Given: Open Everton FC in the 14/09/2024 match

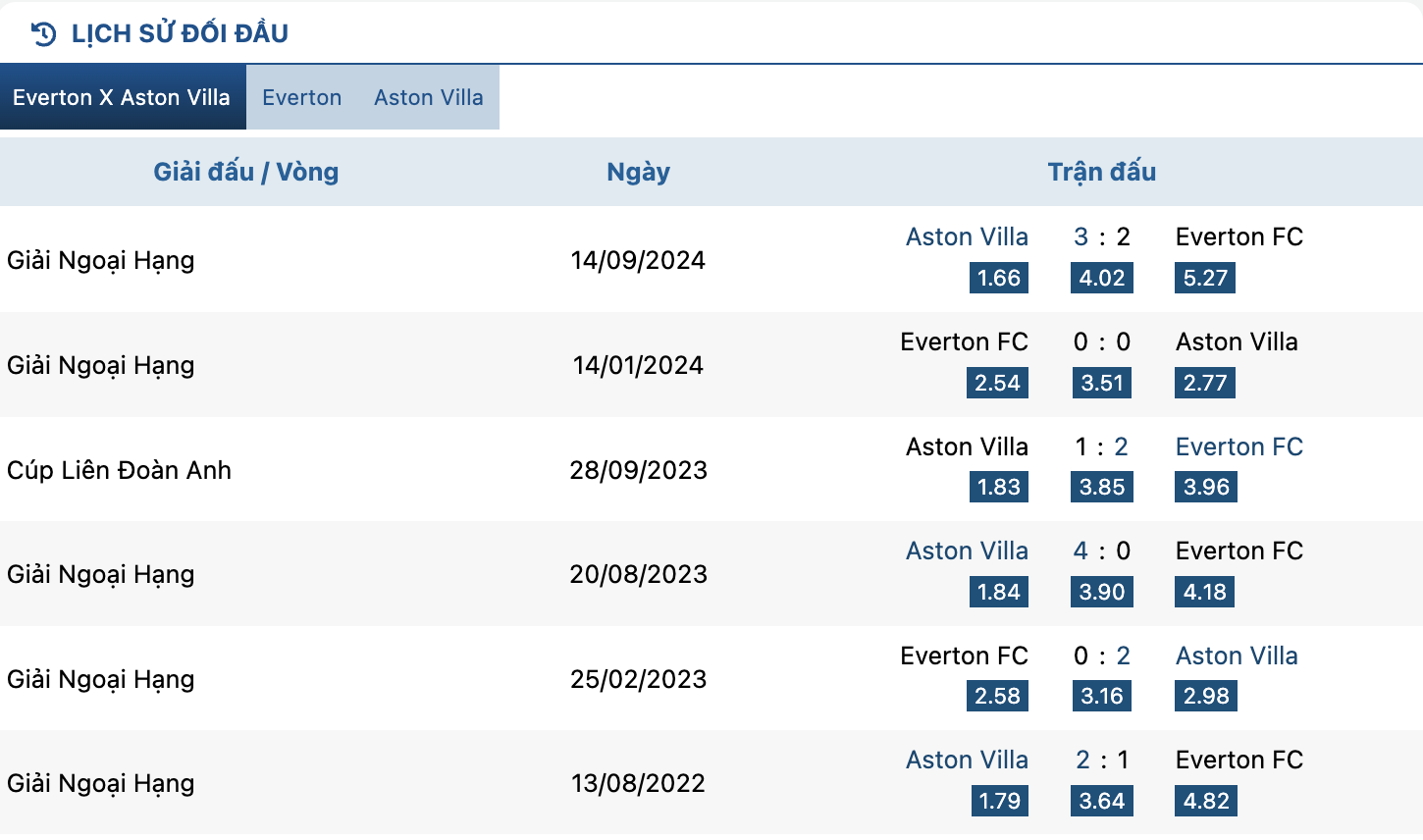Looking at the screenshot, I should 1239,236.
